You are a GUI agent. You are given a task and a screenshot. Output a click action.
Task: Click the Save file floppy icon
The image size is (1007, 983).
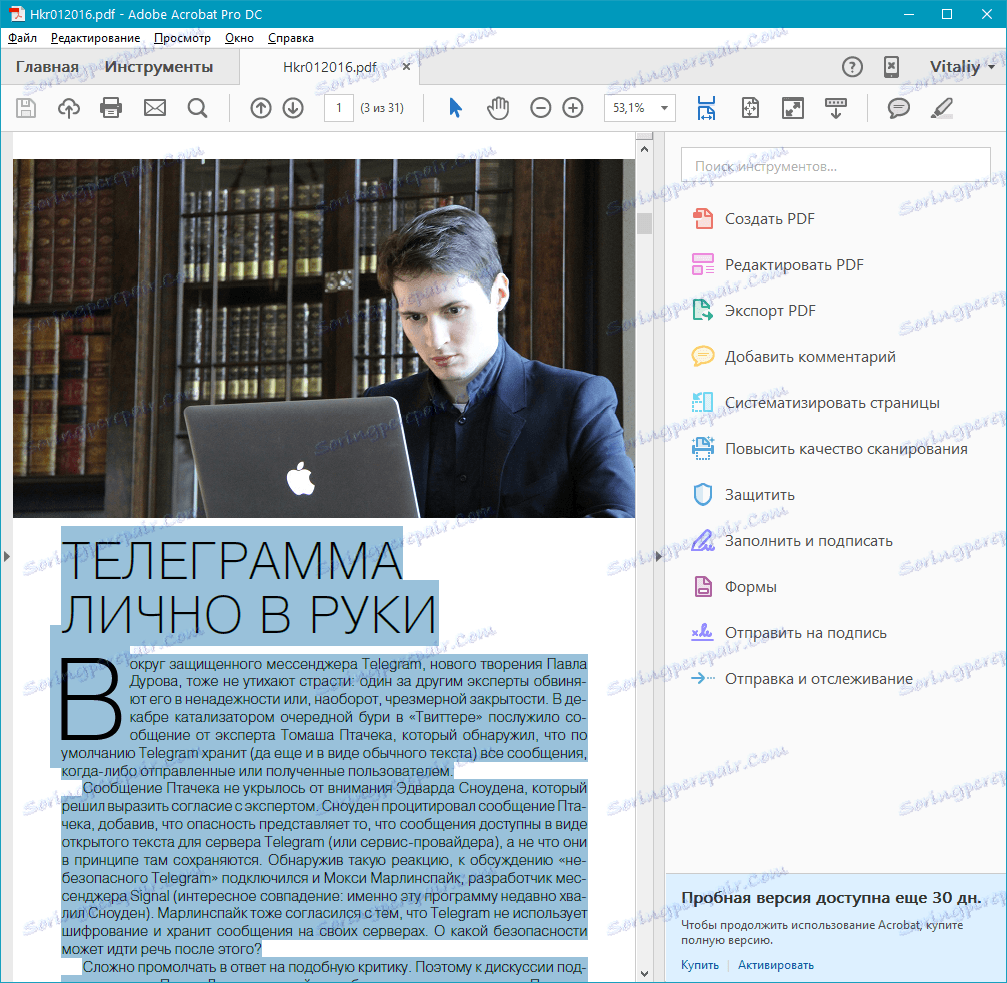coord(26,108)
